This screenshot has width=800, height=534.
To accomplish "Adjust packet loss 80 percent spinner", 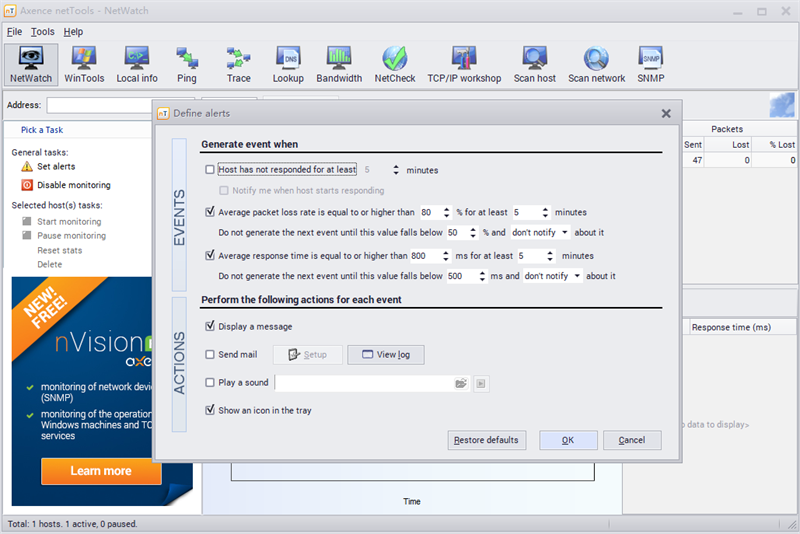I will click(447, 212).
